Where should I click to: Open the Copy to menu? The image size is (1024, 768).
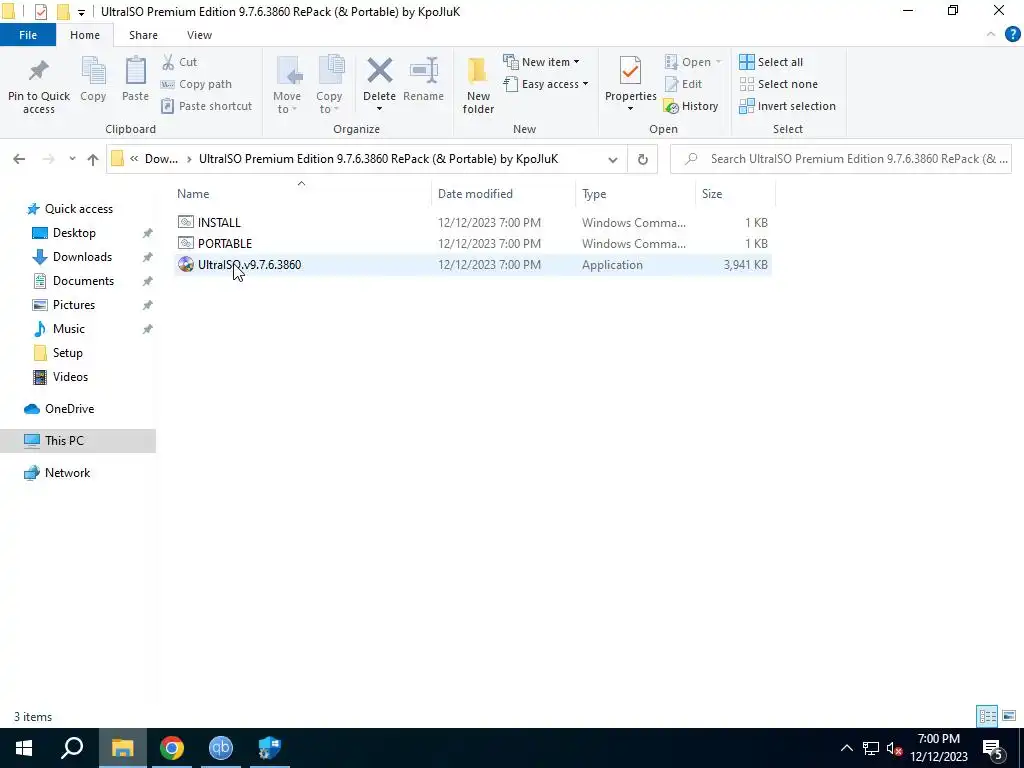[x=329, y=85]
